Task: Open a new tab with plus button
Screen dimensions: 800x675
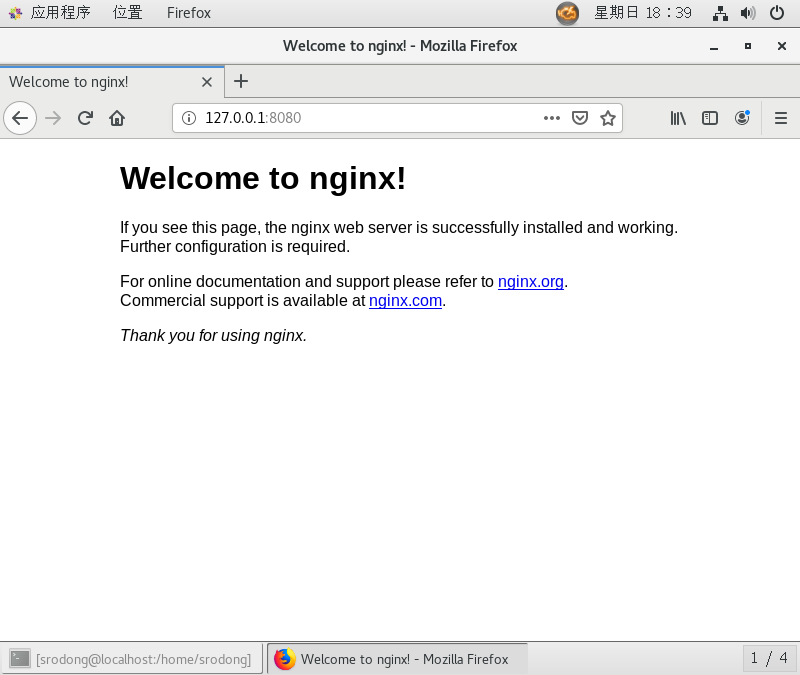Action: click(241, 82)
